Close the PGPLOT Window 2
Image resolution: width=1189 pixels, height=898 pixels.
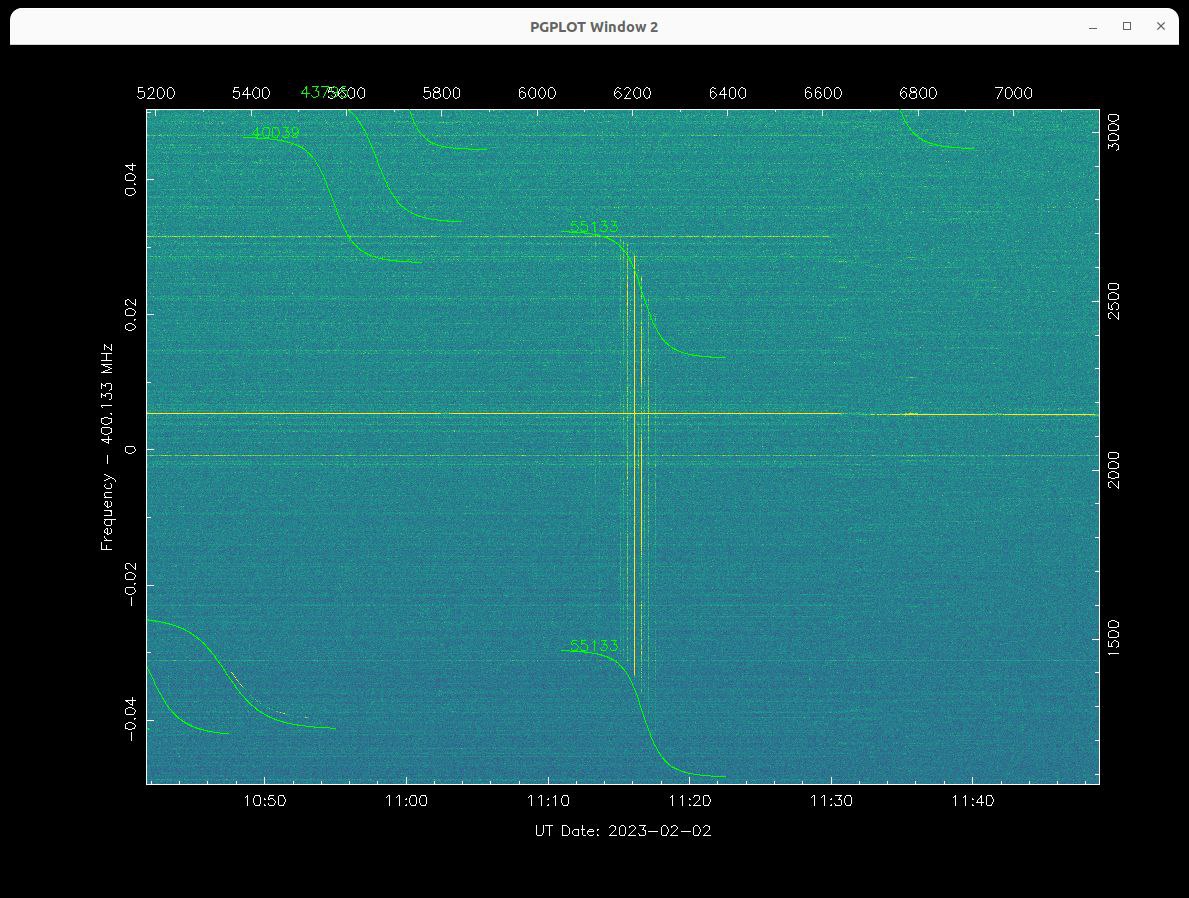click(1161, 27)
